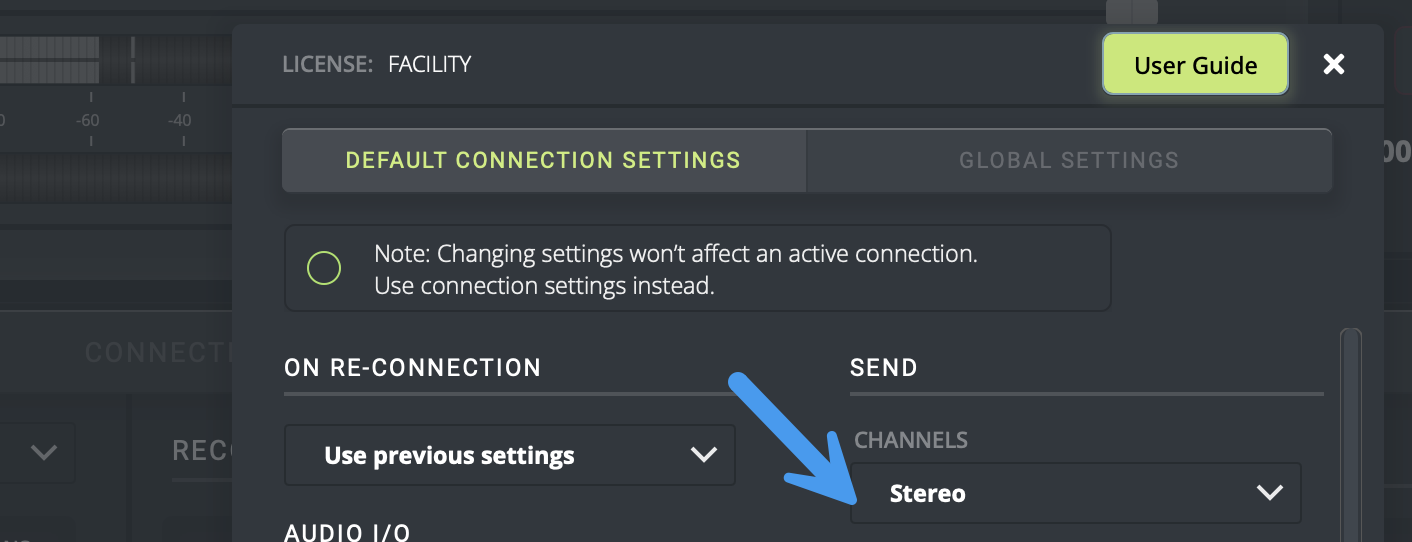Click the settings panel vertical scrollbar
Viewport: 1412px width, 542px height.
[x=1350, y=430]
